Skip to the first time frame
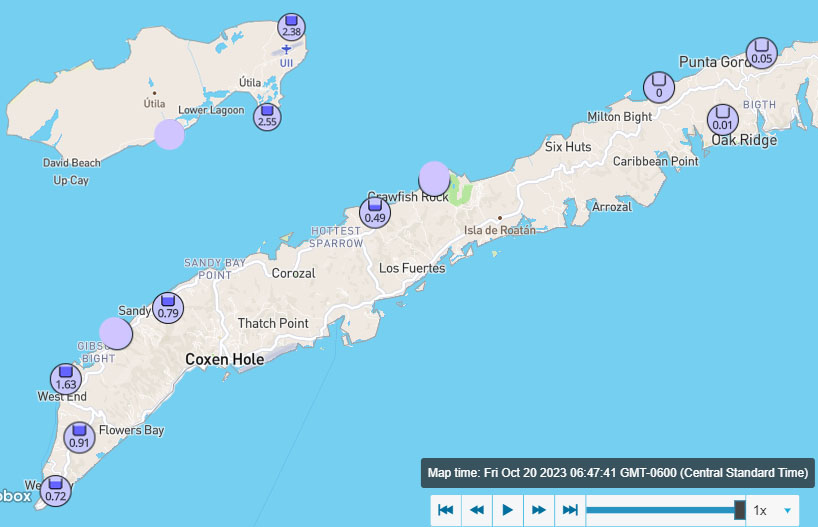The height and width of the screenshot is (527, 818). 446,510
